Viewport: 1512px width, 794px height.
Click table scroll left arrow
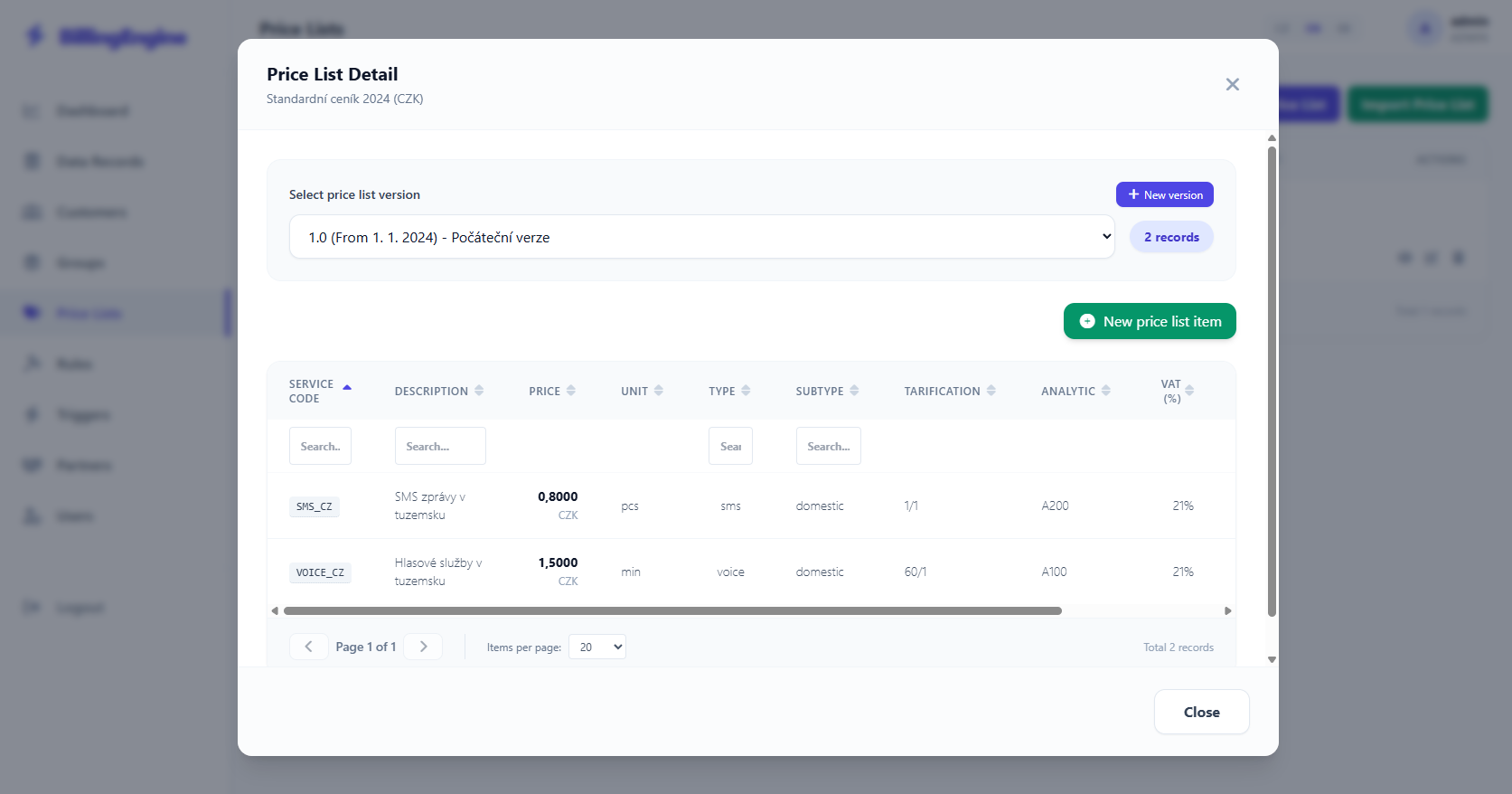pyautogui.click(x=275, y=610)
